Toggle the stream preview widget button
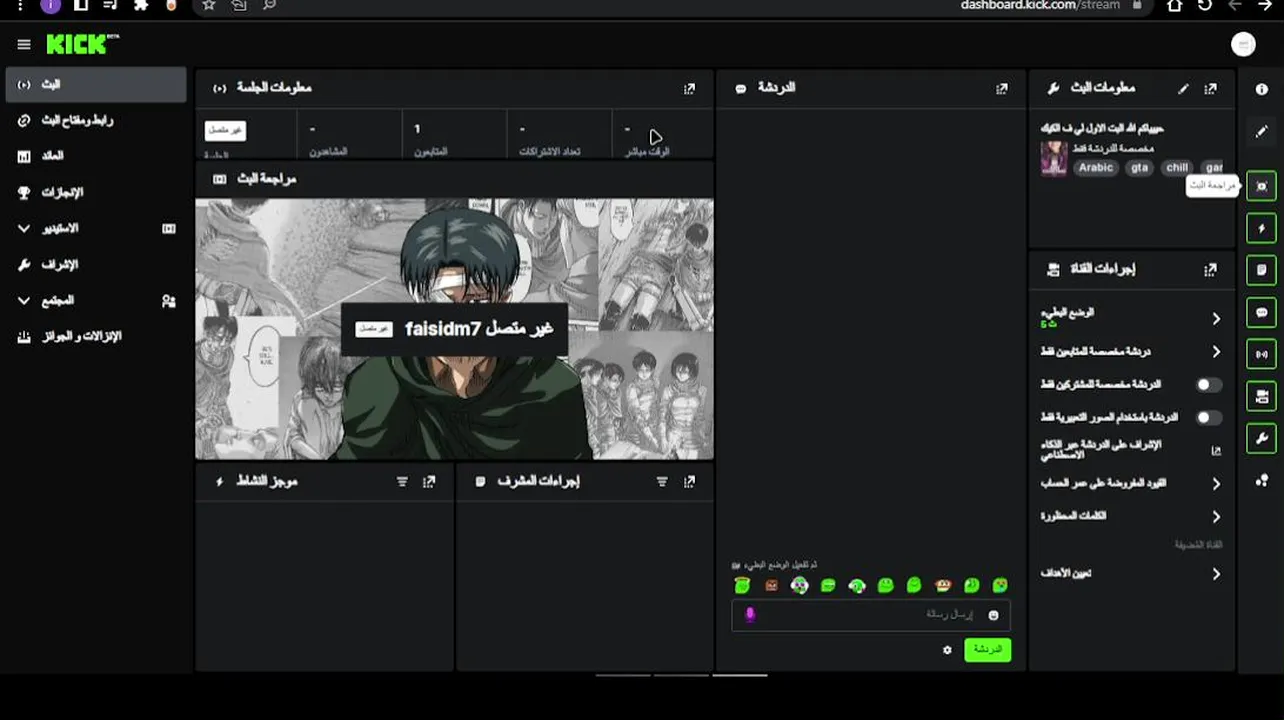 (1262, 186)
